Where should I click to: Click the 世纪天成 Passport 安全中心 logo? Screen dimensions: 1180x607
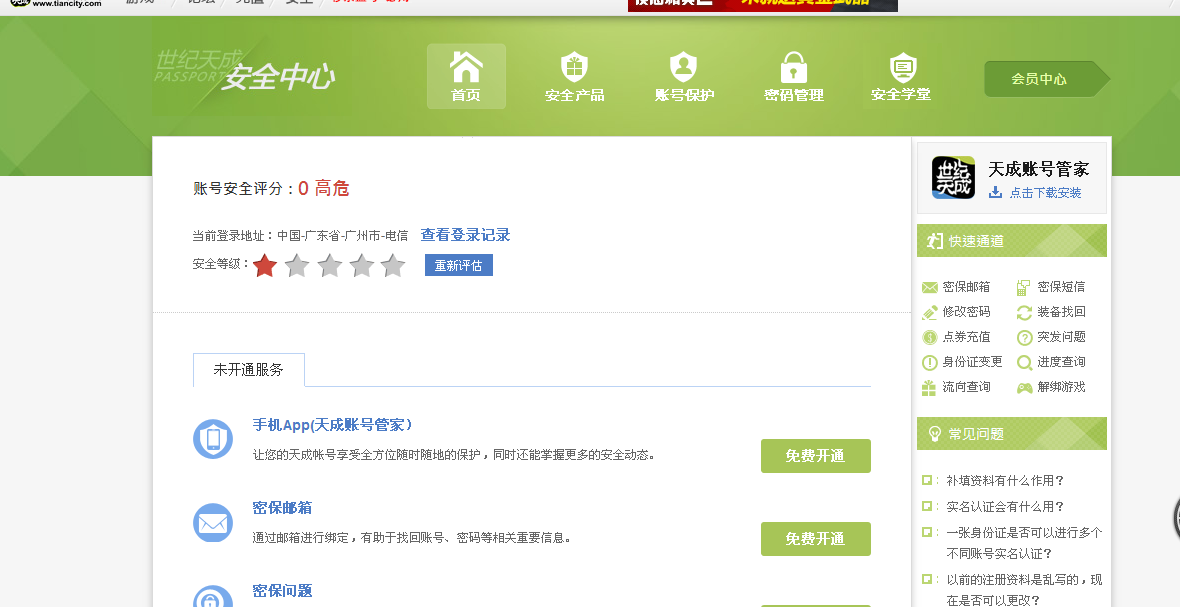[245, 71]
